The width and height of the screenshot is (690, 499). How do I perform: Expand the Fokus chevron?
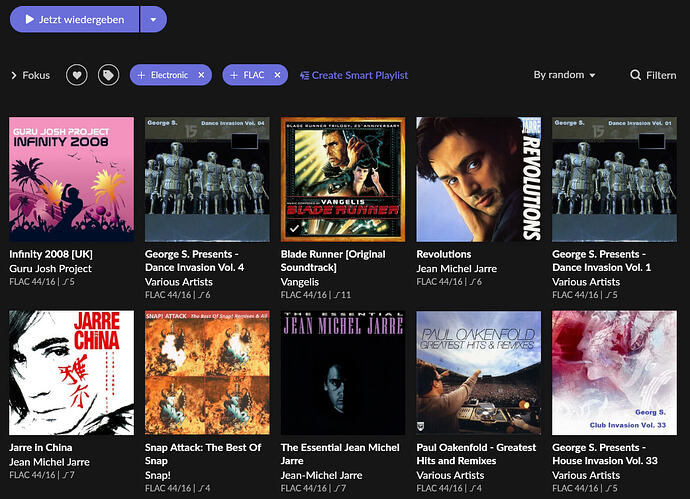[x=14, y=75]
